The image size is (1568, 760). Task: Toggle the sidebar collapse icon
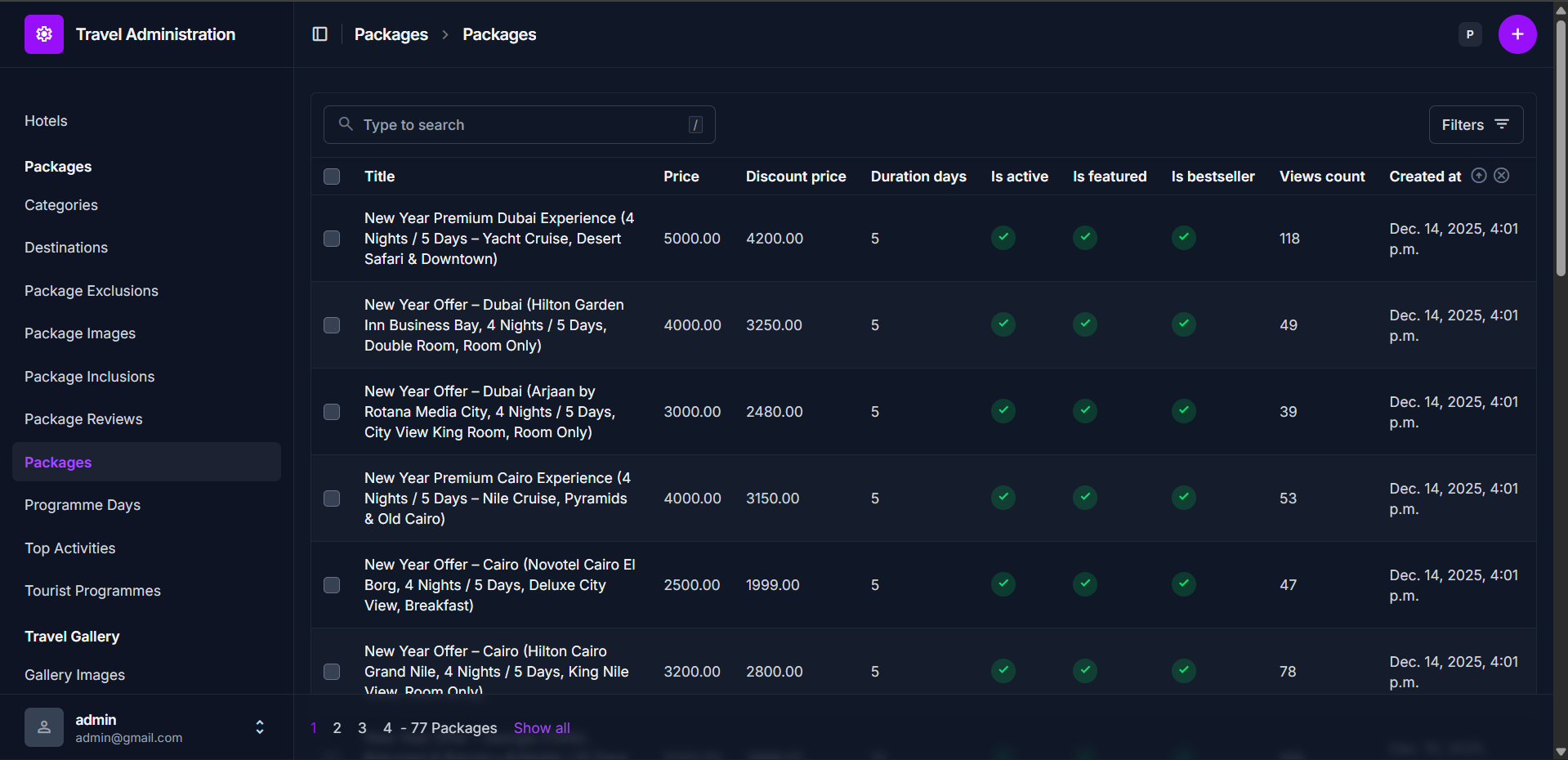coord(320,34)
